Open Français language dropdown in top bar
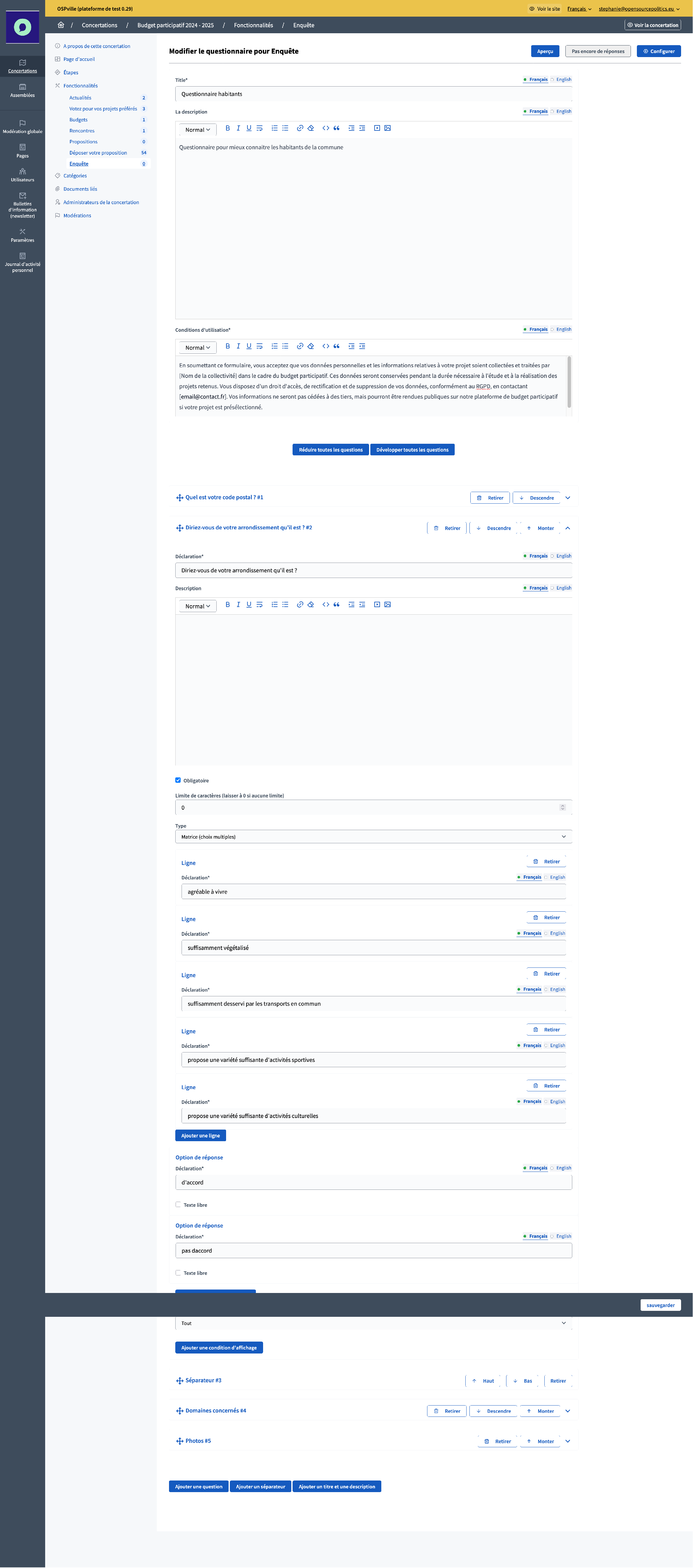Viewport: 693px width, 1568px height. (x=579, y=8)
